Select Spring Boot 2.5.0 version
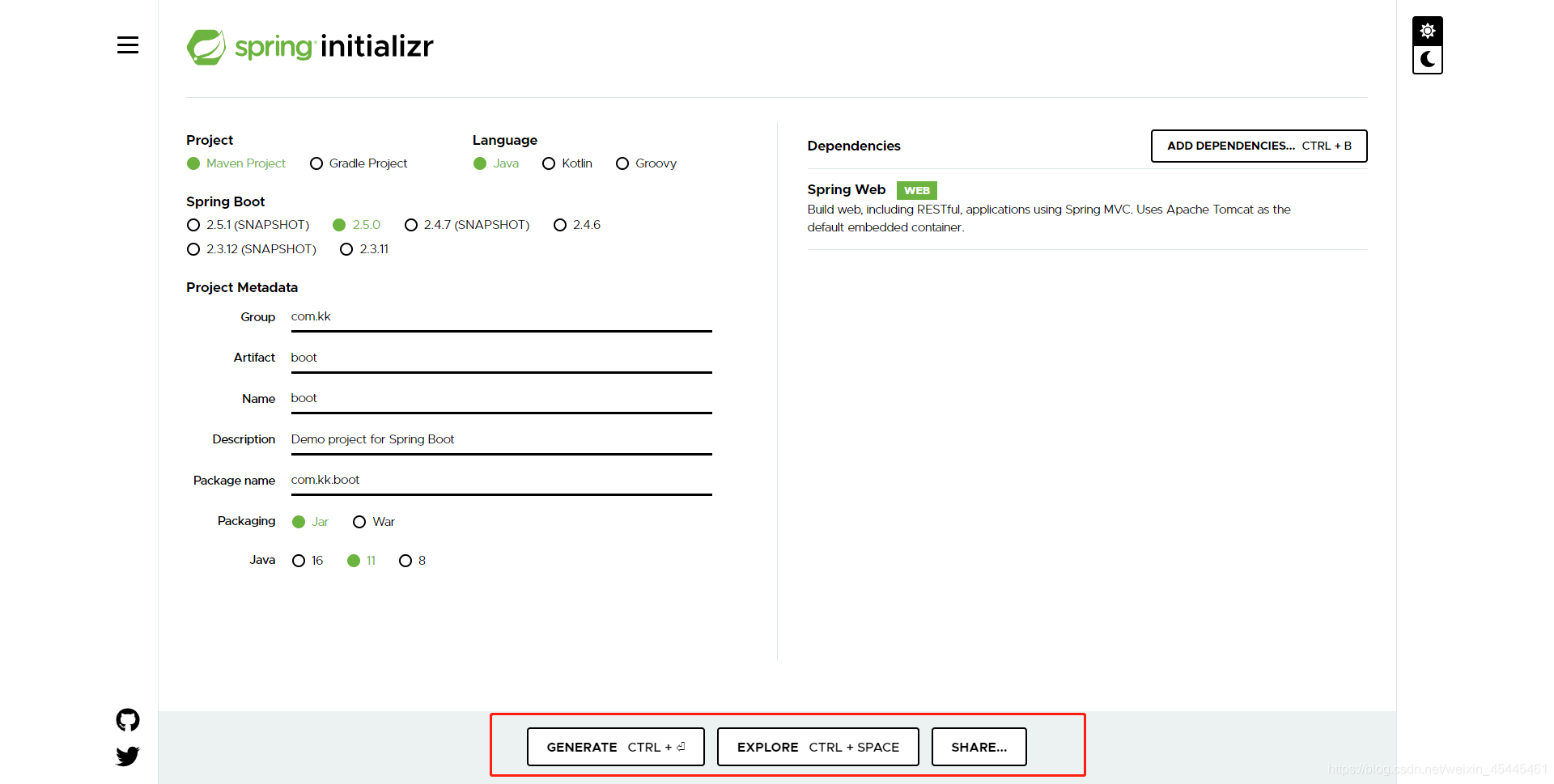1554x784 pixels. [356, 225]
